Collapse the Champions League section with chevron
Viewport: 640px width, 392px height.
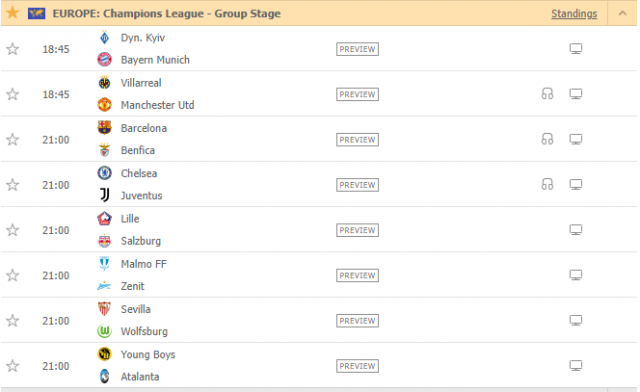[x=622, y=13]
